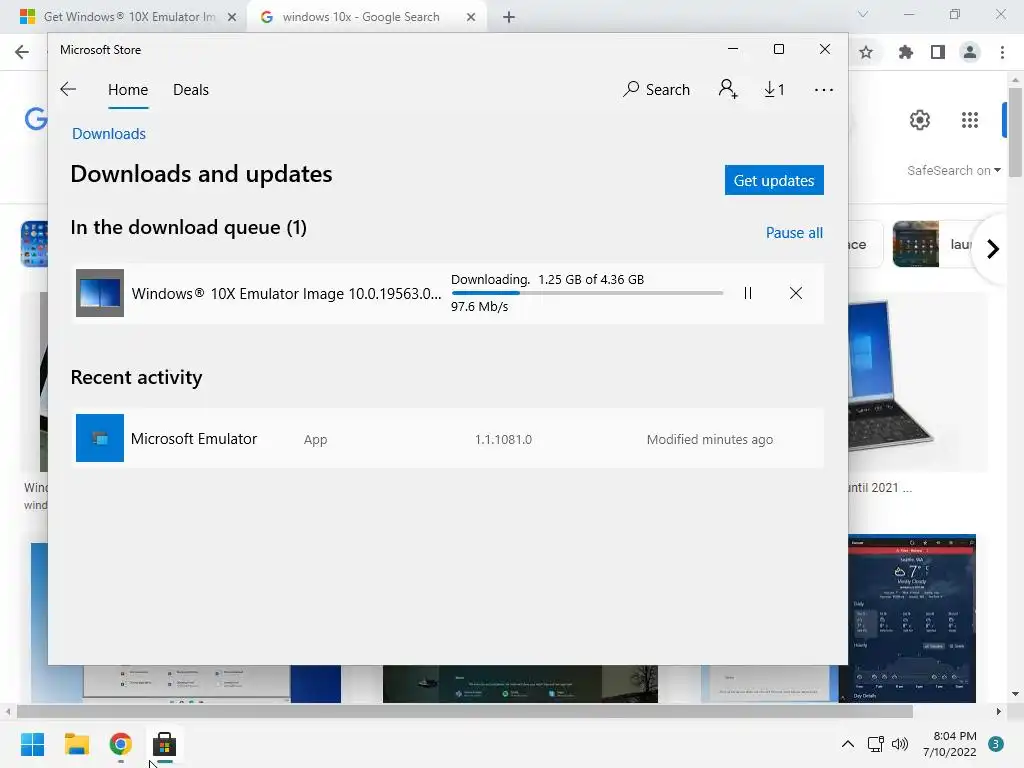Click Chrome's back arrow
This screenshot has height=768, width=1024.
coord(22,52)
